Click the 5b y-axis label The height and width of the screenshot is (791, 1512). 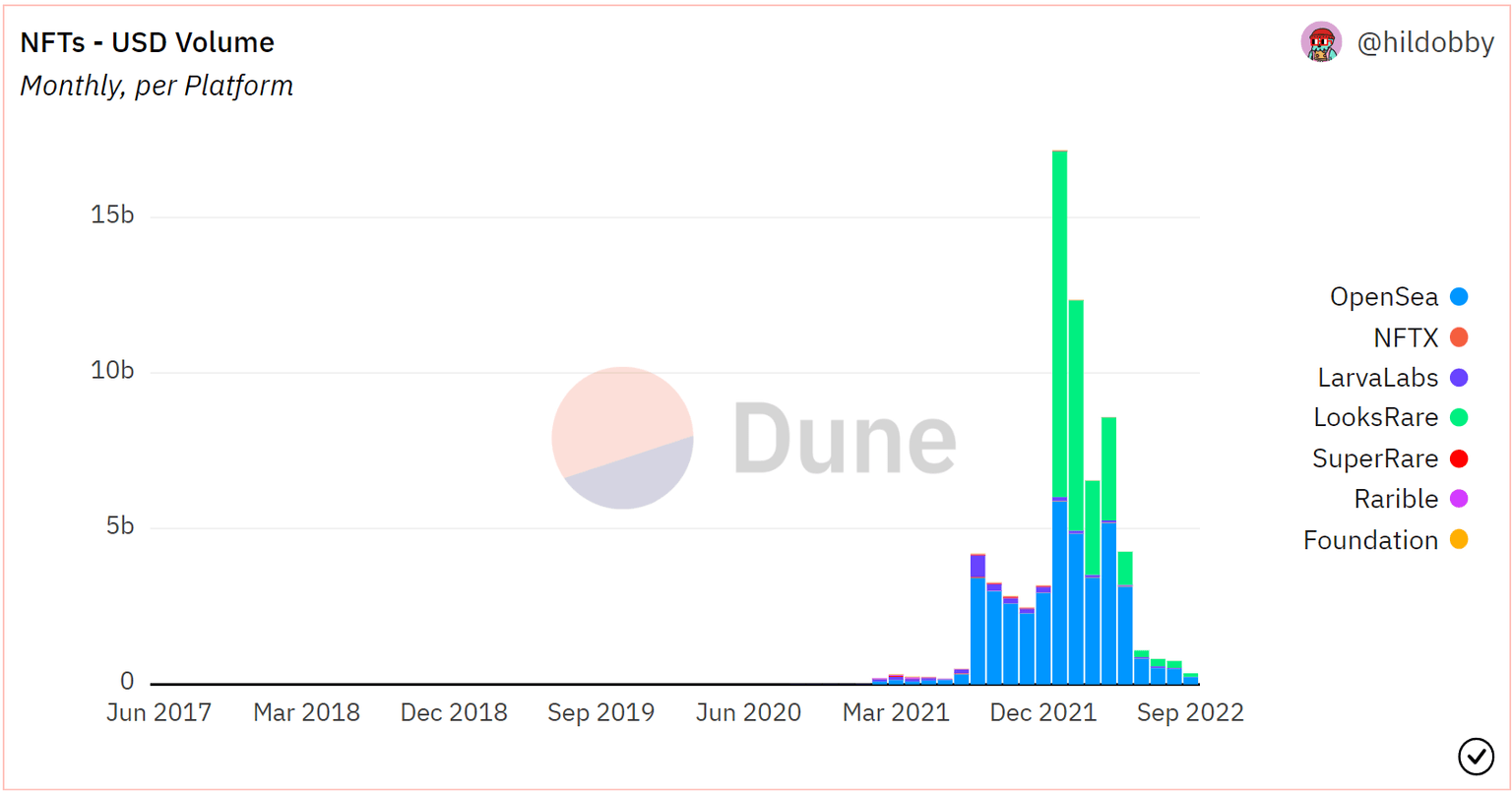(x=118, y=526)
